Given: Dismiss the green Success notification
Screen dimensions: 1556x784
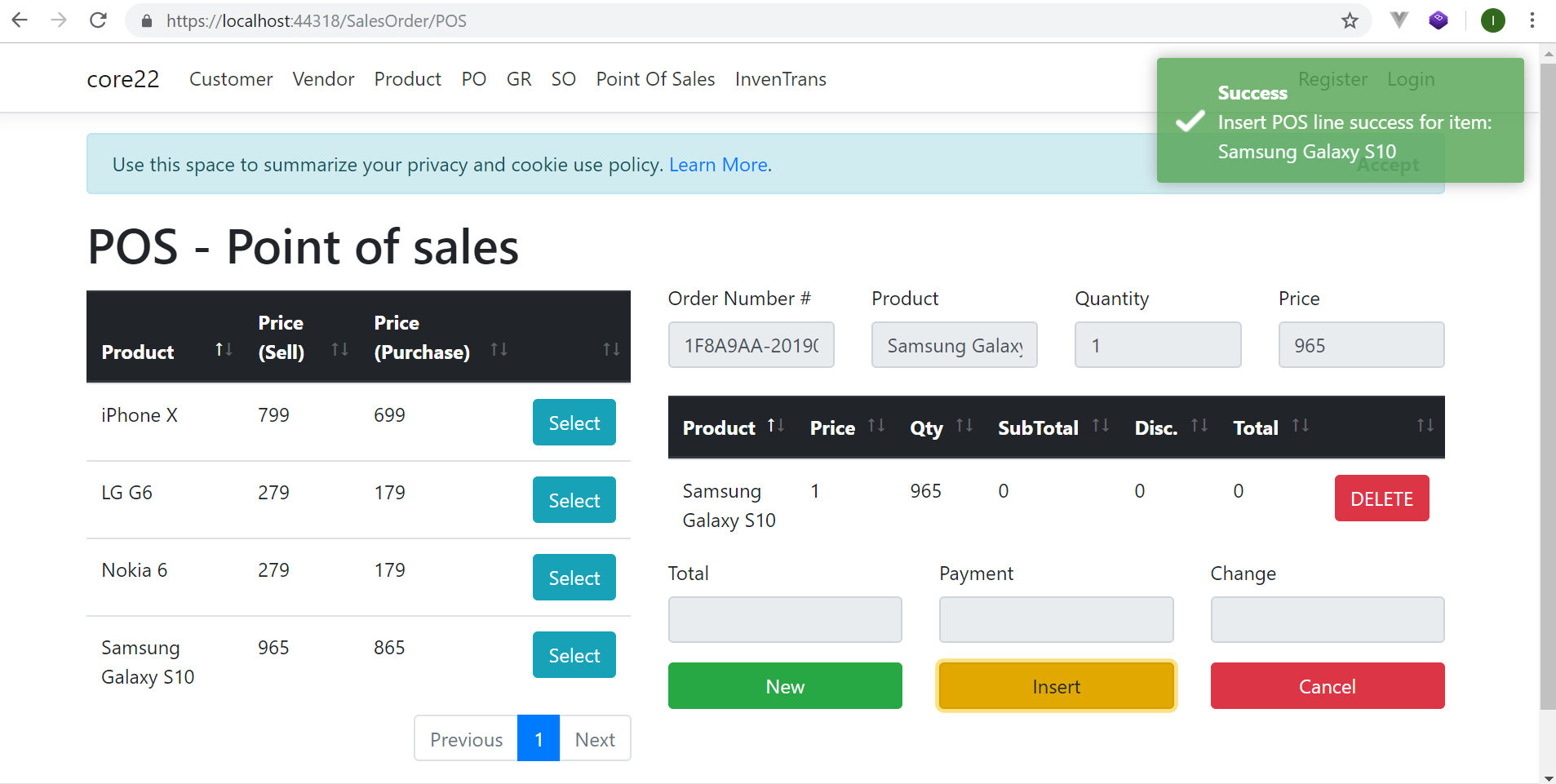Looking at the screenshot, I should pos(1340,121).
